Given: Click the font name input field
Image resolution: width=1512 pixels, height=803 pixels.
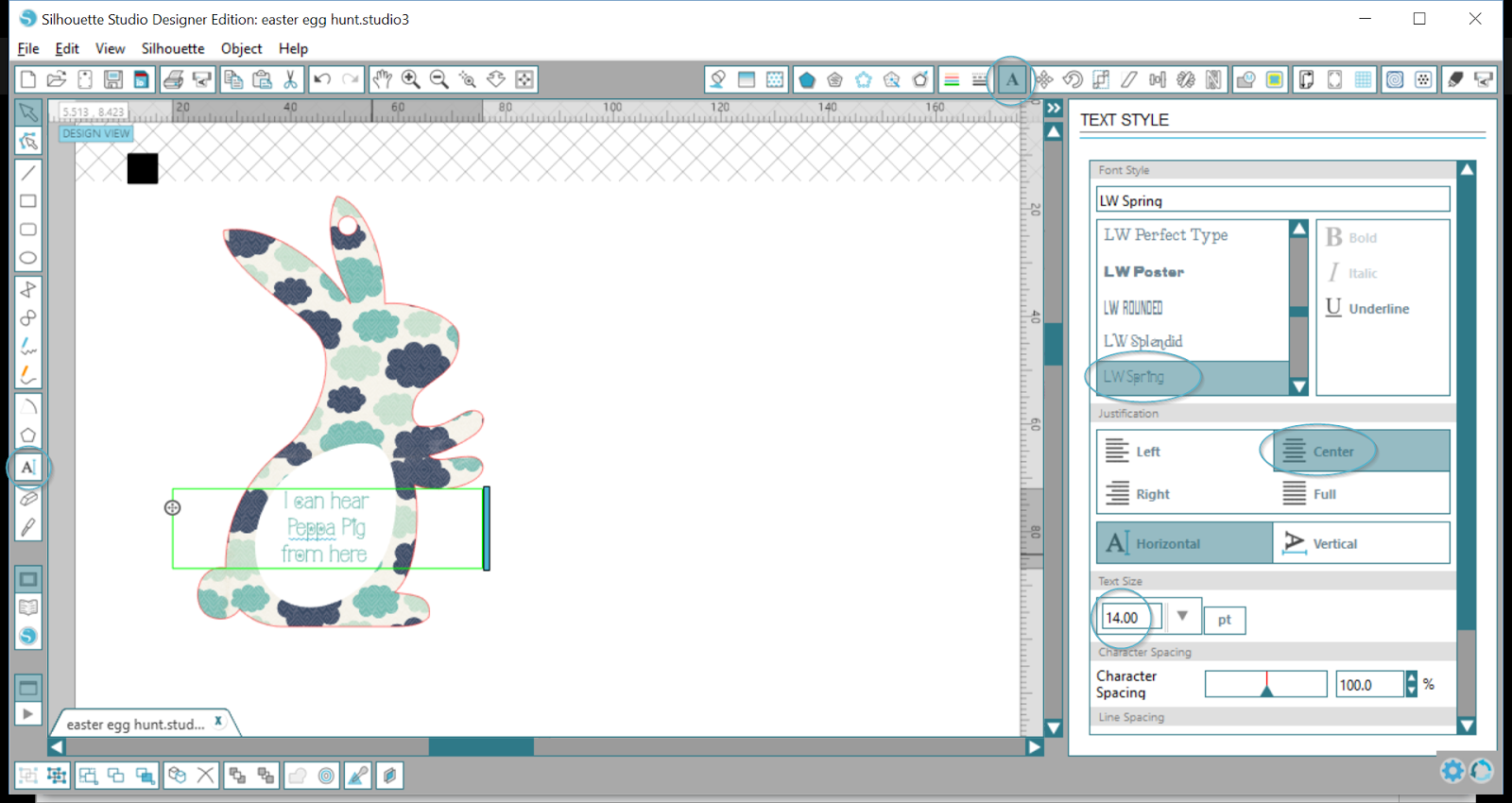Looking at the screenshot, I should tap(1273, 199).
